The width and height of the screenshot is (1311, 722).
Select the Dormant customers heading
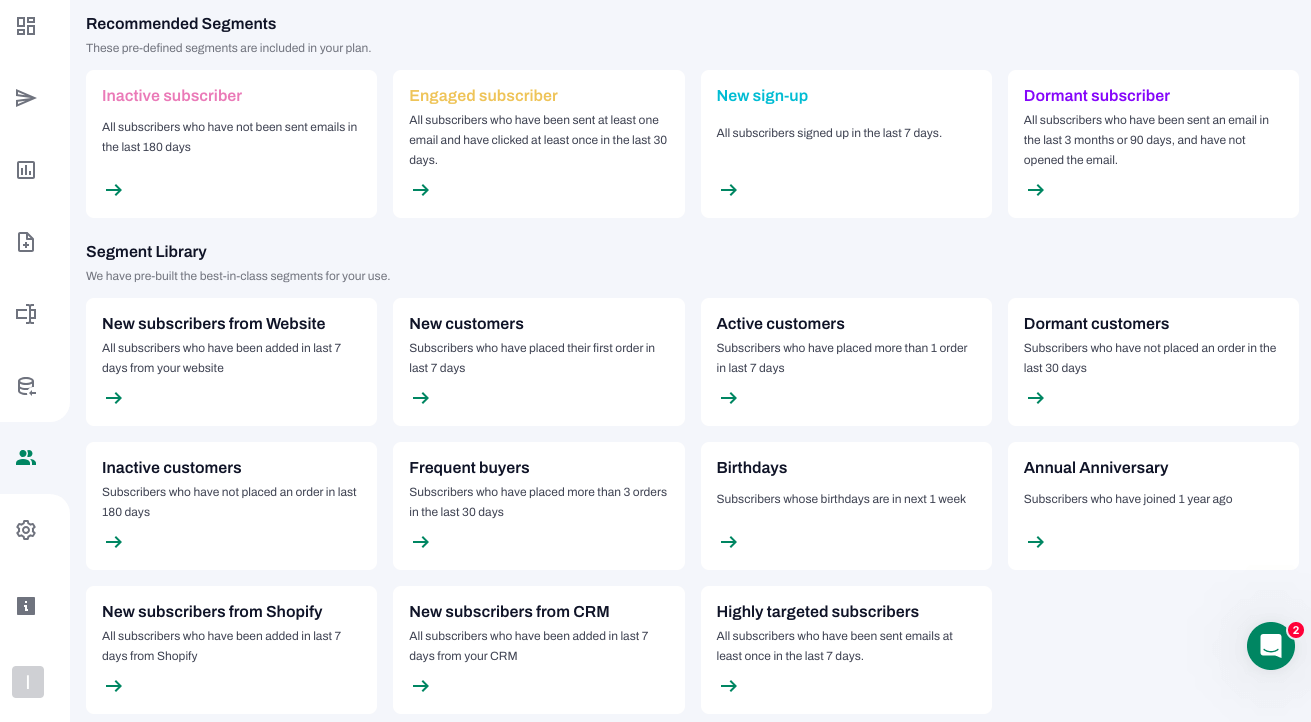(x=1096, y=324)
